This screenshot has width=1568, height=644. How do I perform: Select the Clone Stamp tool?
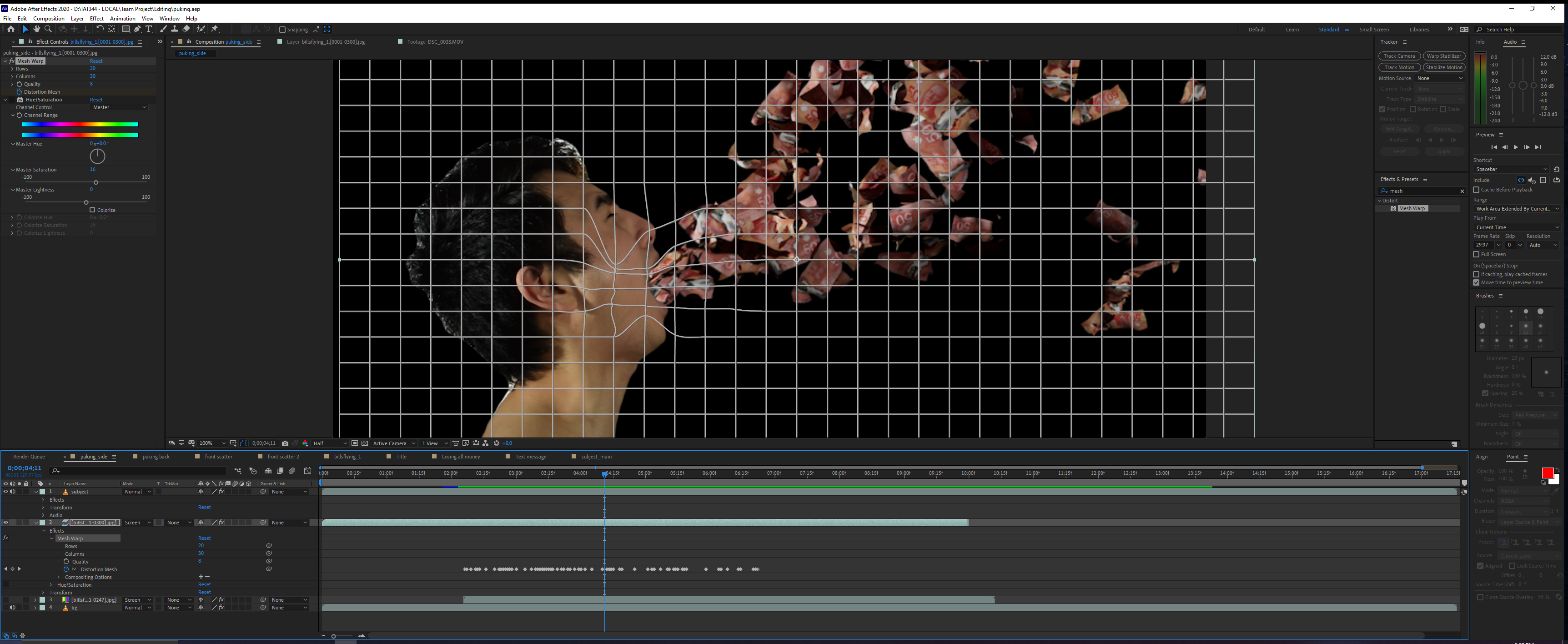(175, 29)
